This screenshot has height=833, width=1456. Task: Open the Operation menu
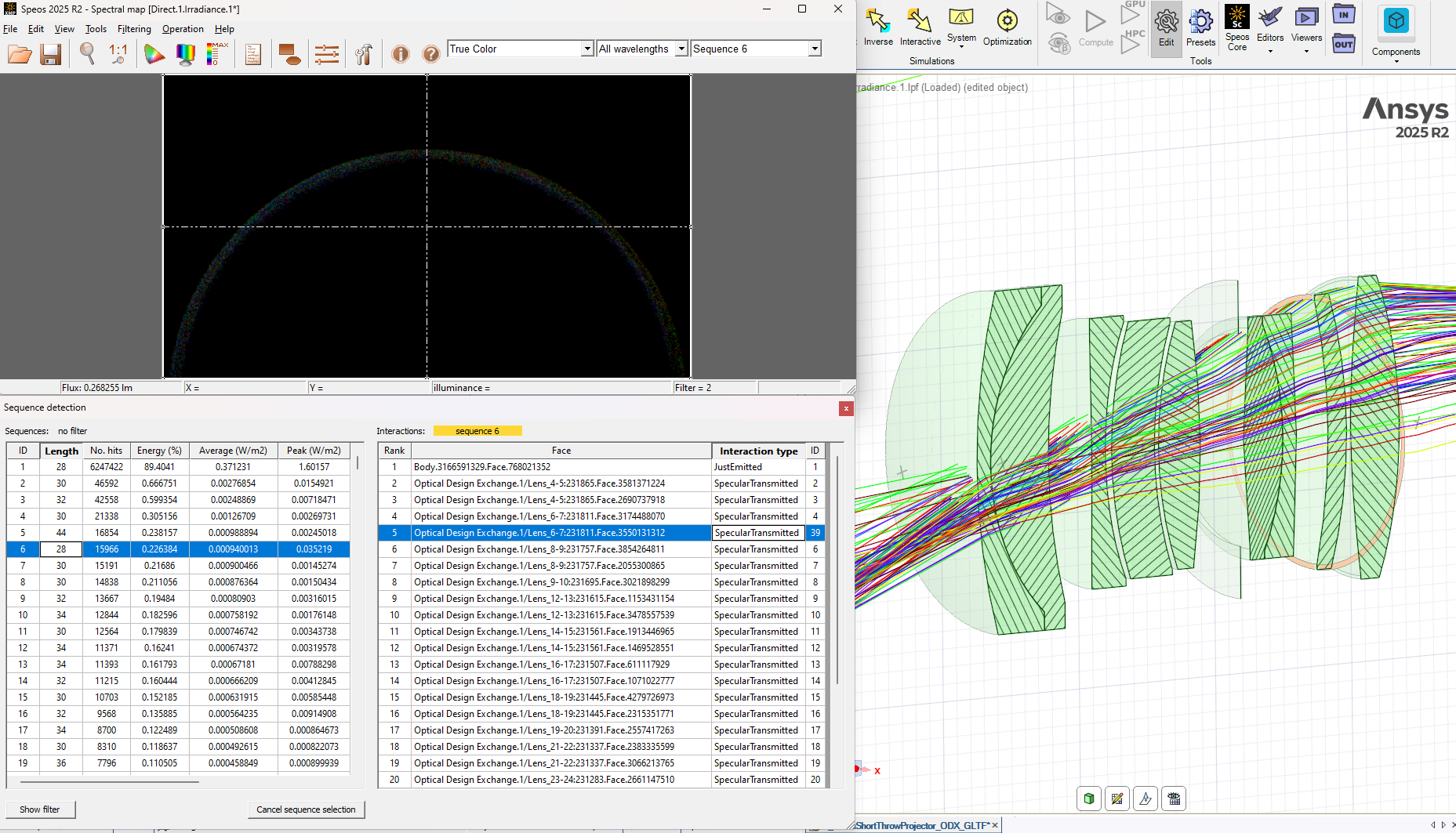click(x=183, y=29)
